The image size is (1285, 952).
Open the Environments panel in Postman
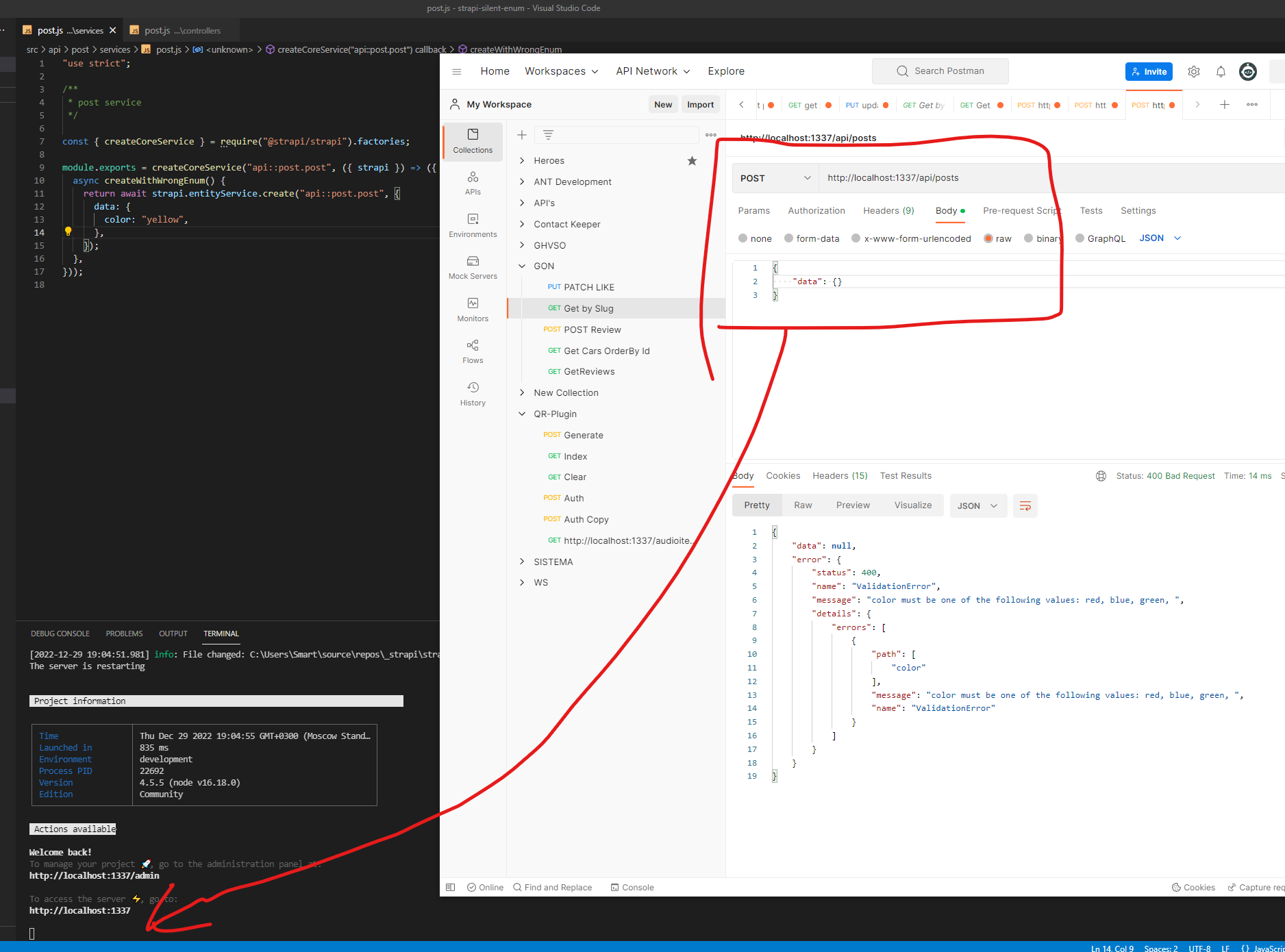473,225
